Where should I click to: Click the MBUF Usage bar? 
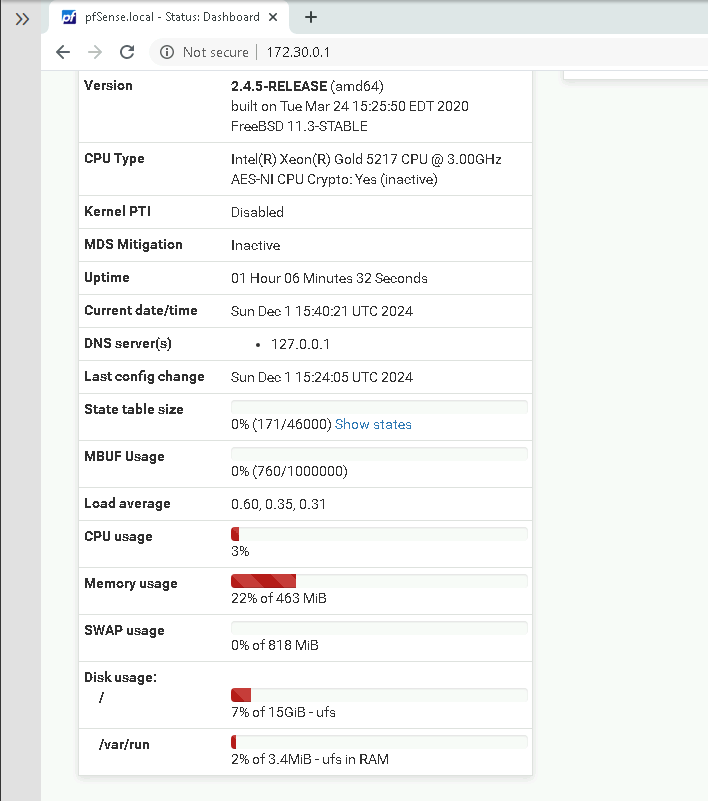click(x=379, y=454)
